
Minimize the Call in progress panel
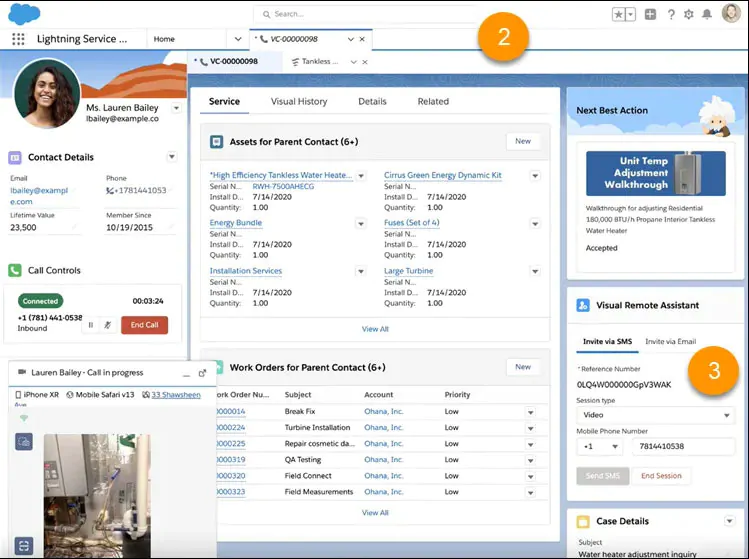coord(184,373)
